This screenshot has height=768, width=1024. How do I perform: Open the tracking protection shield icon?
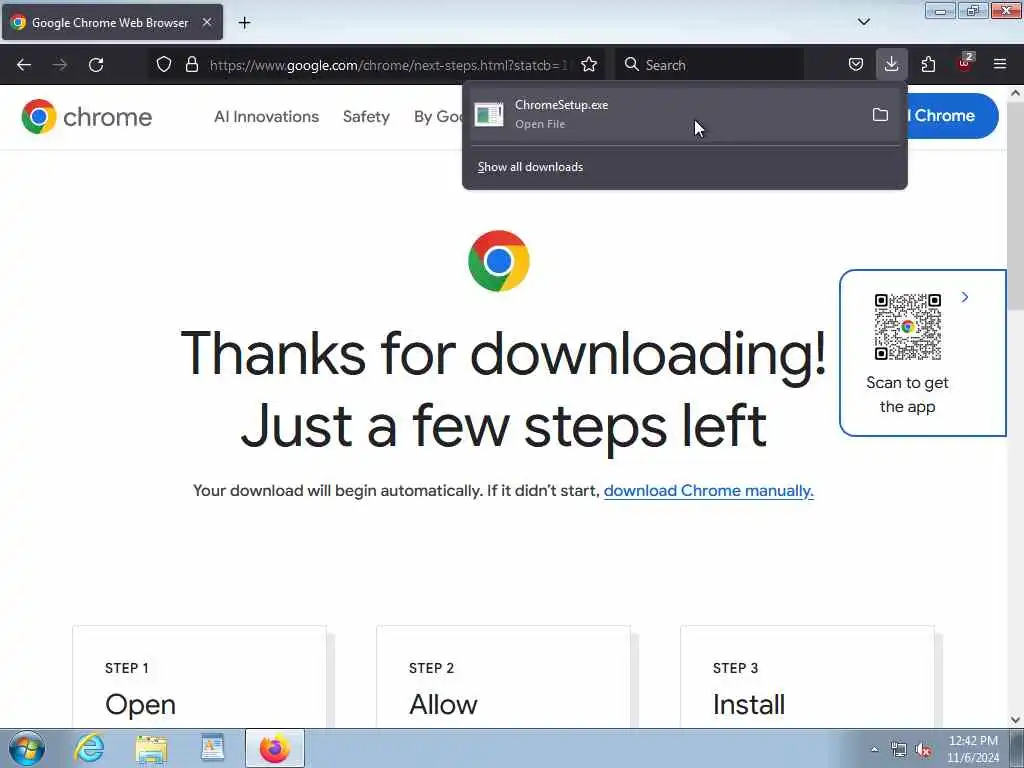(164, 64)
